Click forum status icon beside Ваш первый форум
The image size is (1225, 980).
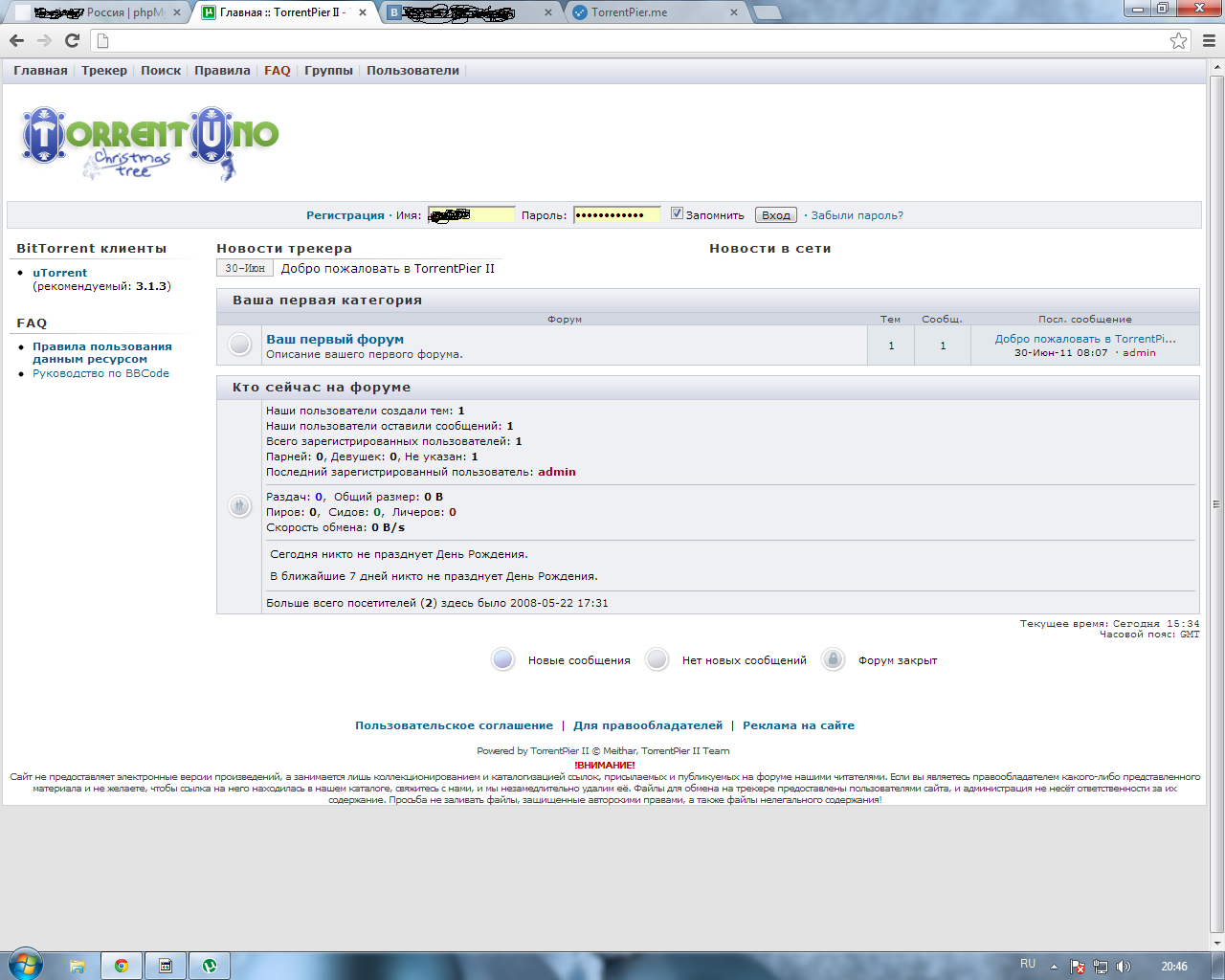pos(239,345)
